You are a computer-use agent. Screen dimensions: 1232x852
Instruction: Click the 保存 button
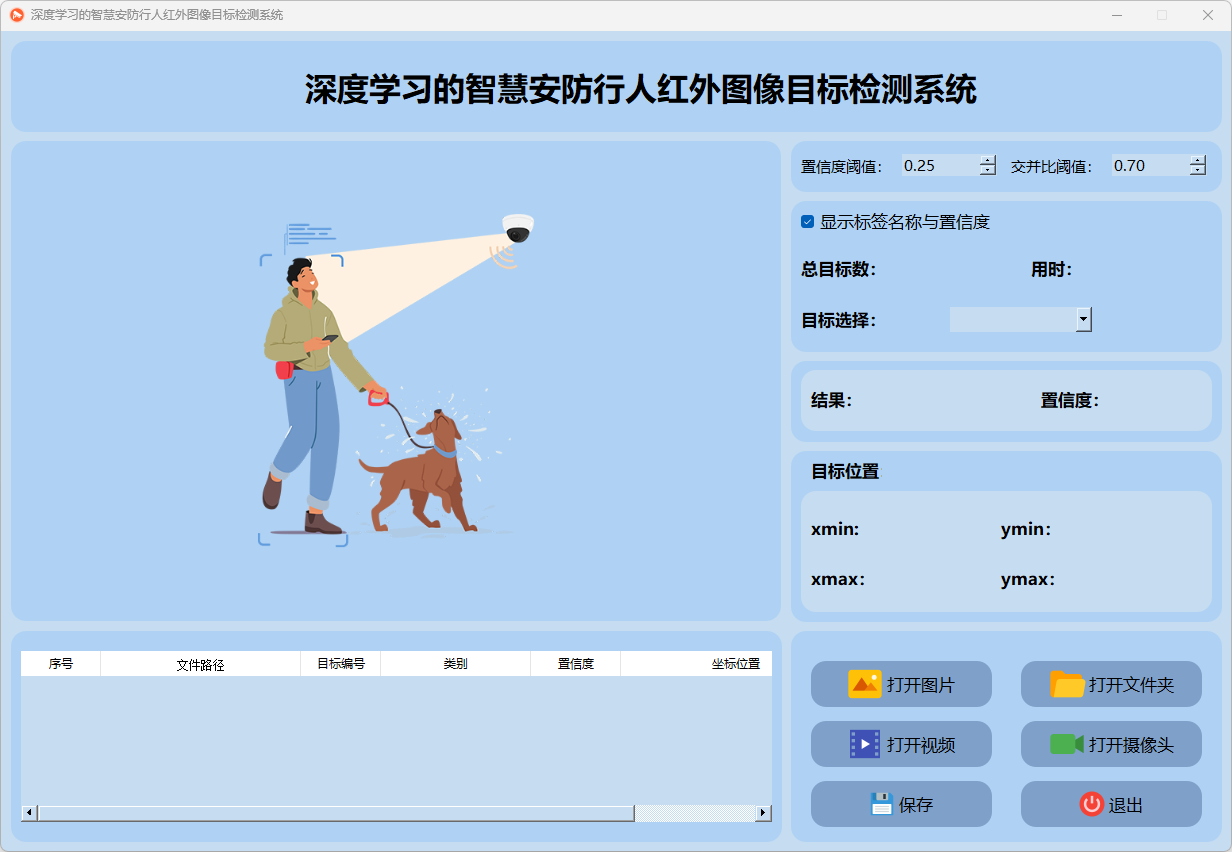(x=901, y=804)
